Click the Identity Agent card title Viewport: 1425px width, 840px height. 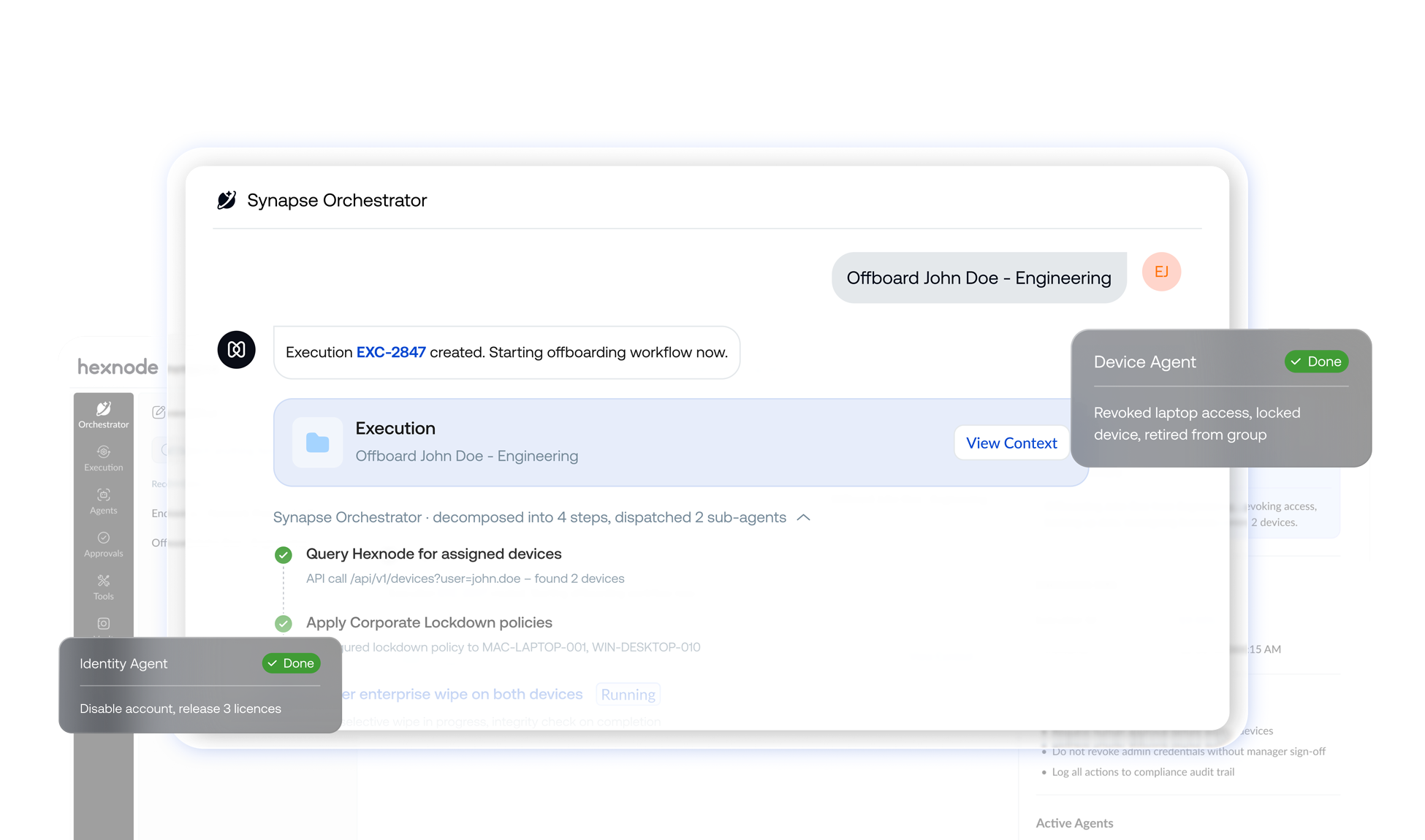tap(123, 663)
